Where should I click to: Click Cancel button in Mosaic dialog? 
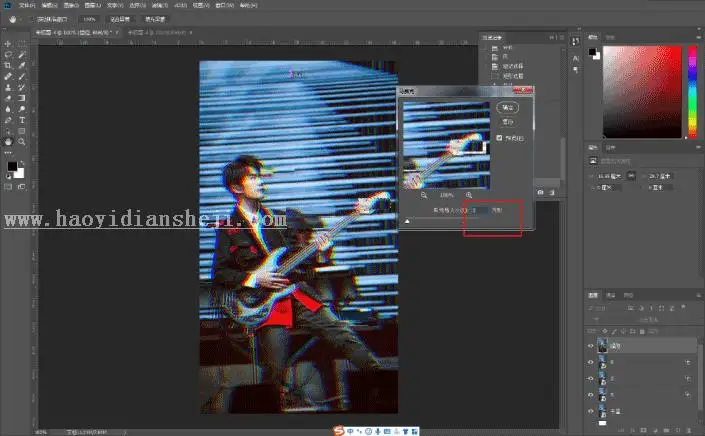coord(508,122)
